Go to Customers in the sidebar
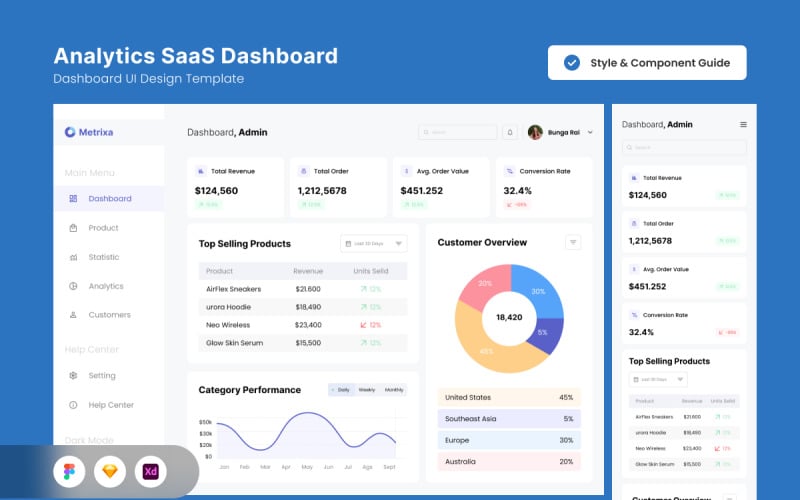The image size is (800, 500). [x=109, y=315]
